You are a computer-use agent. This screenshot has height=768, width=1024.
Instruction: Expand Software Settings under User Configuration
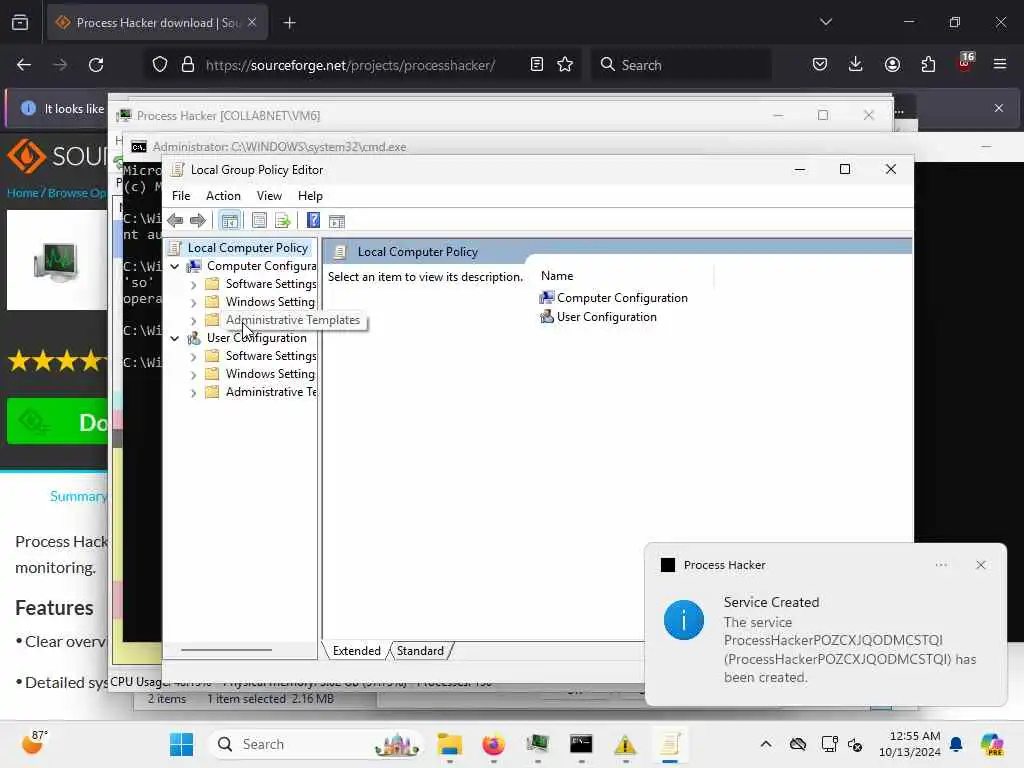(x=193, y=357)
